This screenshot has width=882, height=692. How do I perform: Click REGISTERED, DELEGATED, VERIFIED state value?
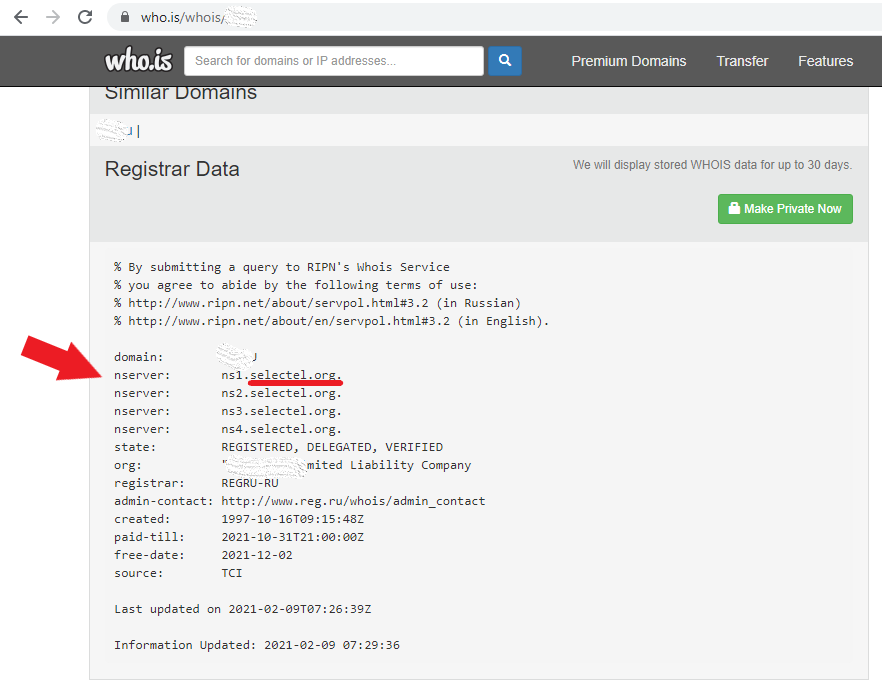point(332,447)
